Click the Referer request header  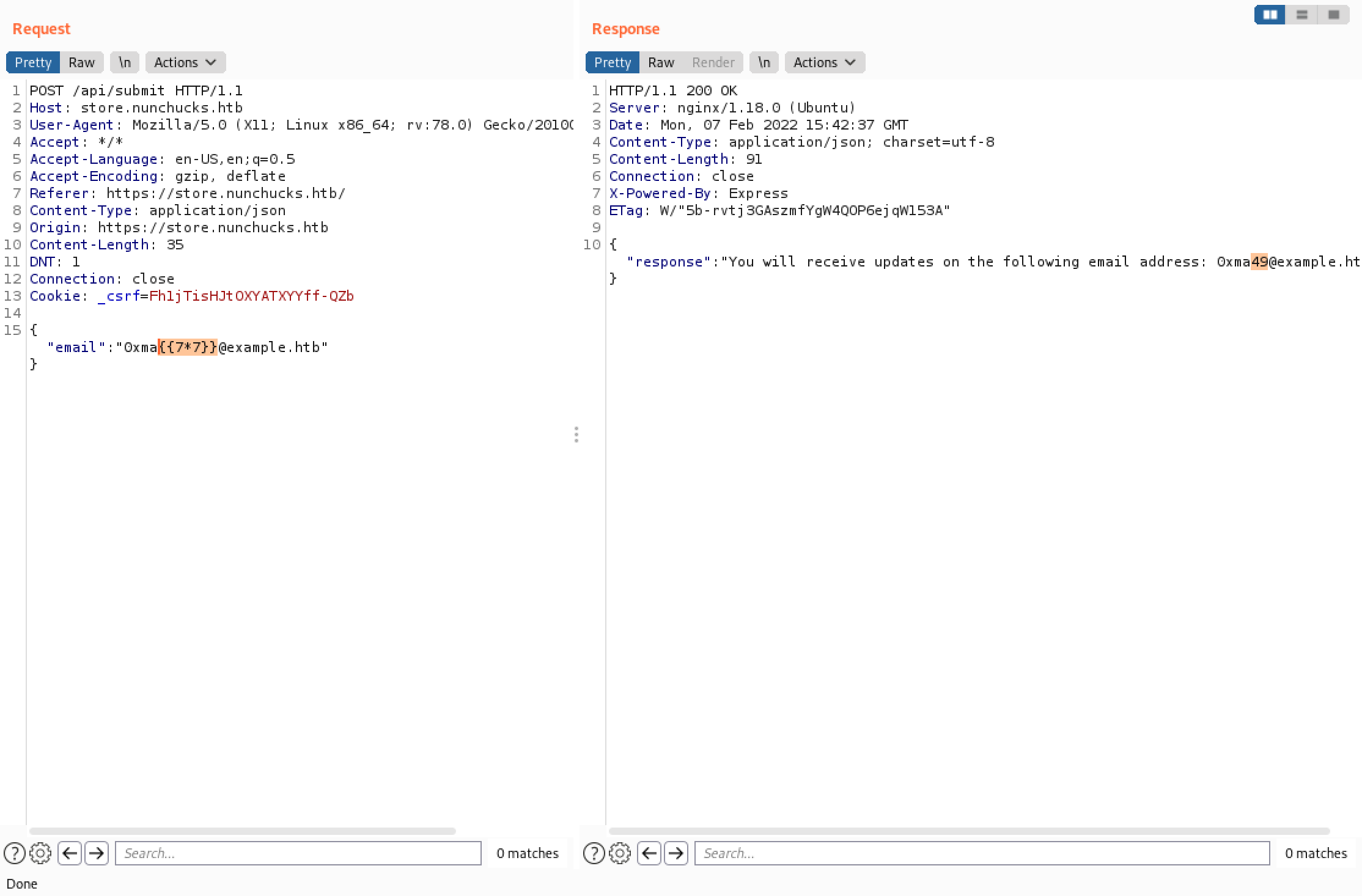click(x=188, y=193)
